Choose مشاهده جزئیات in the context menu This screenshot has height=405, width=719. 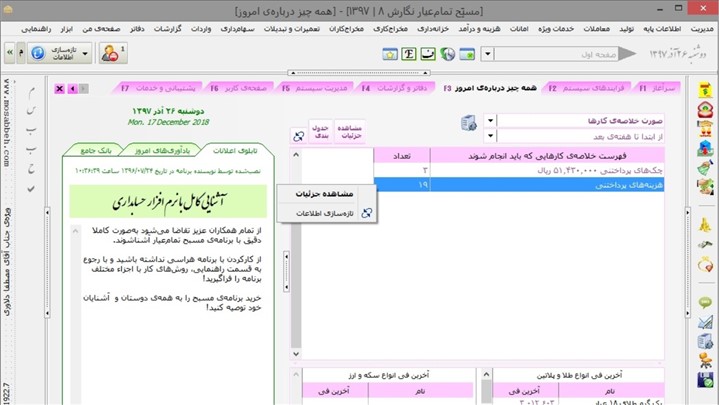[327, 194]
